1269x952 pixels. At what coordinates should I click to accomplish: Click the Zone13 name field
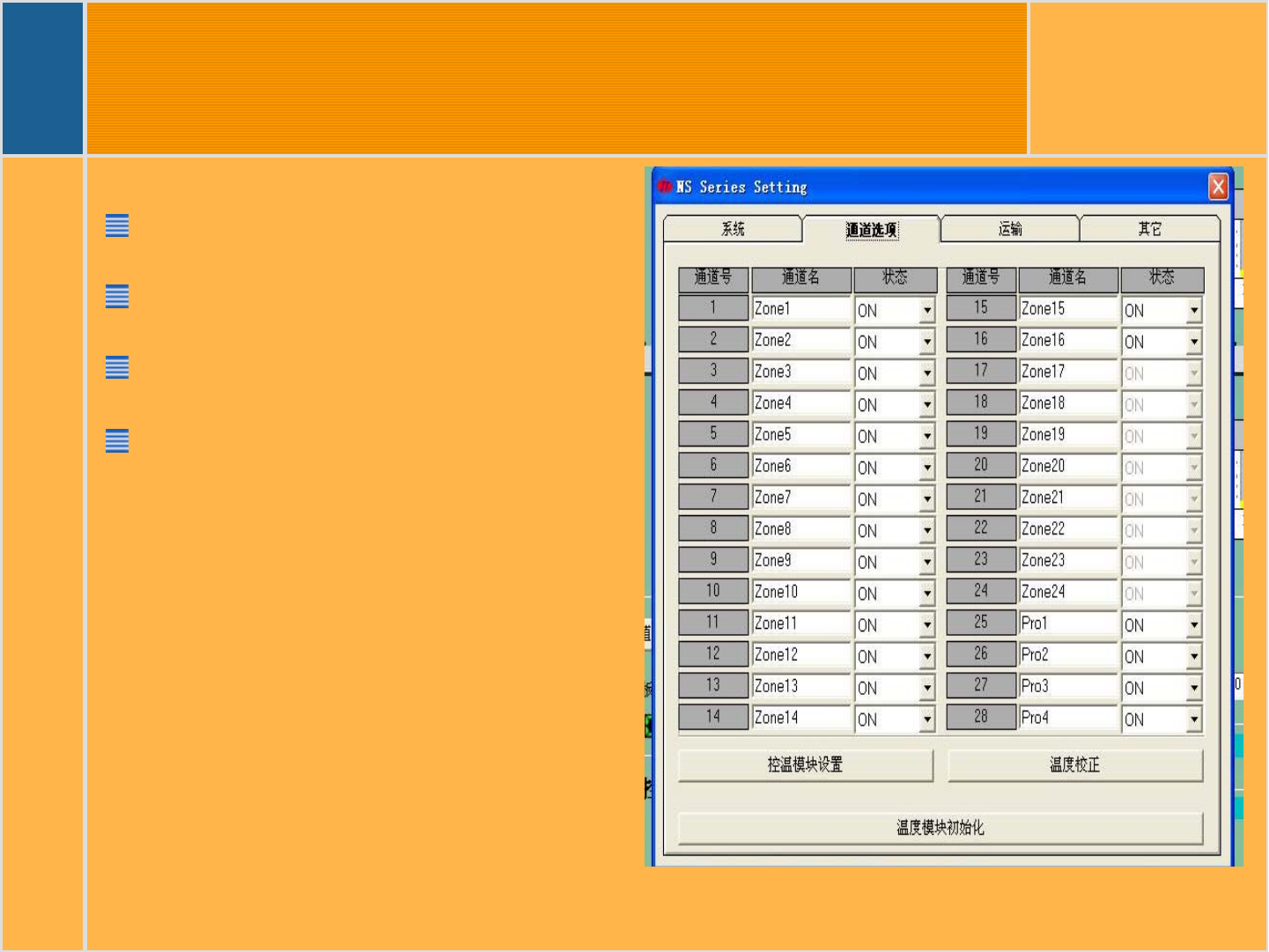click(801, 686)
